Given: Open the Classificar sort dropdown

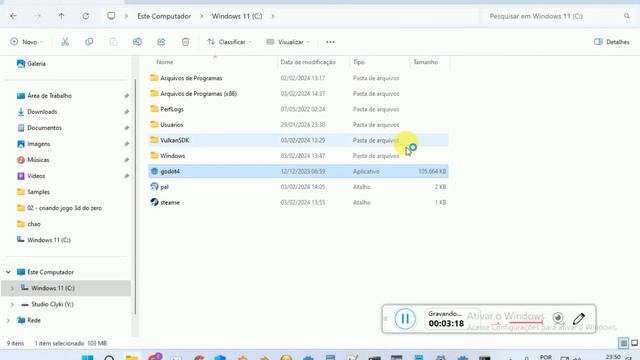Looking at the screenshot, I should point(229,42).
